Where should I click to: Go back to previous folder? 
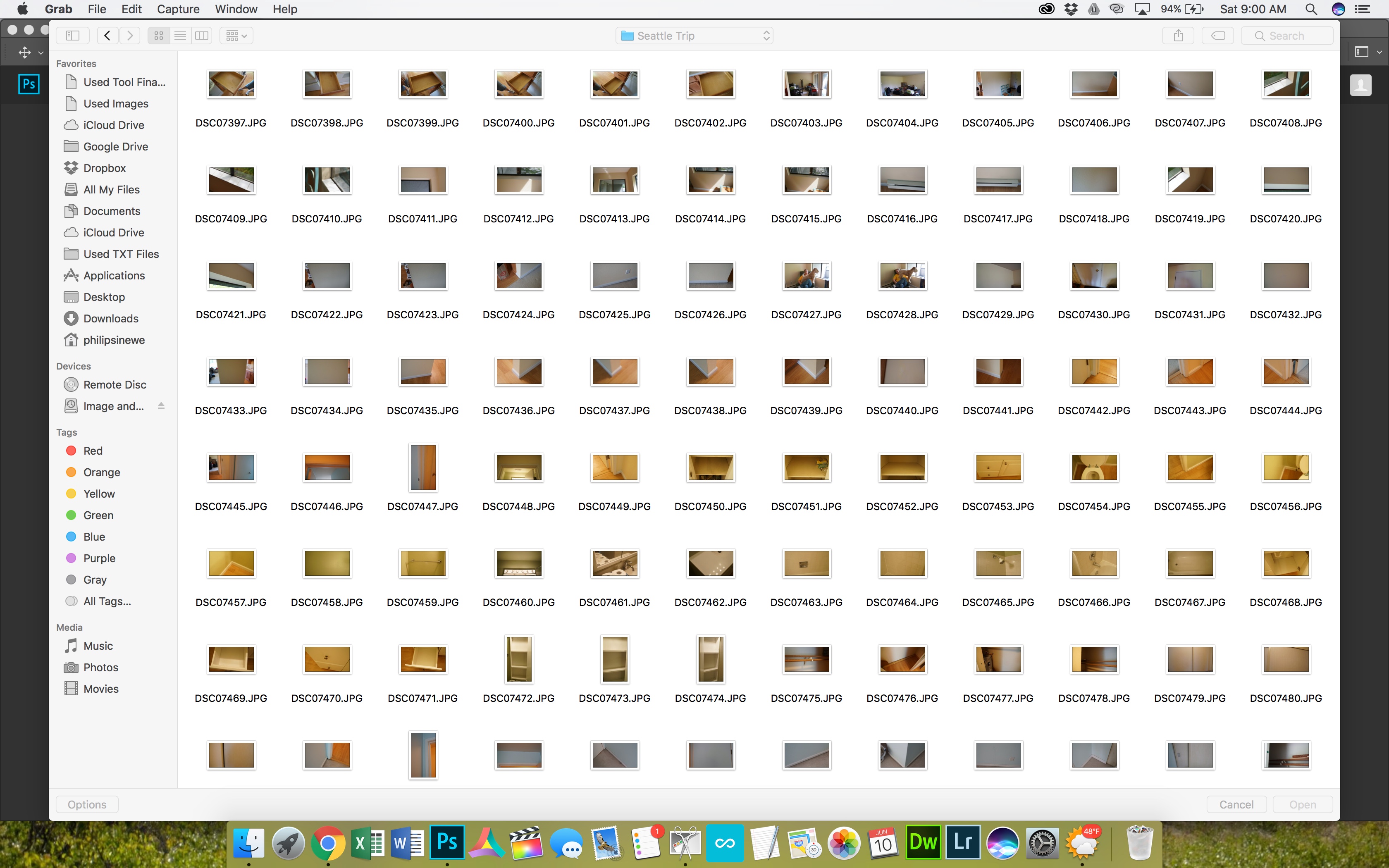[107, 36]
